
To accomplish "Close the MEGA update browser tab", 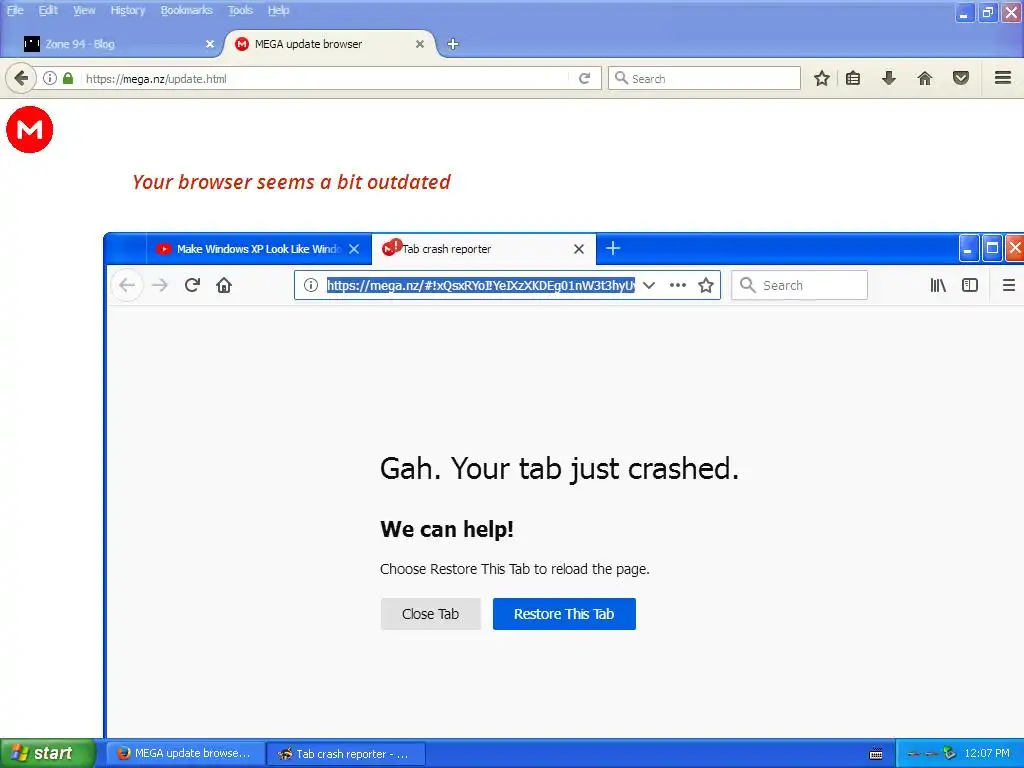I will (420, 44).
